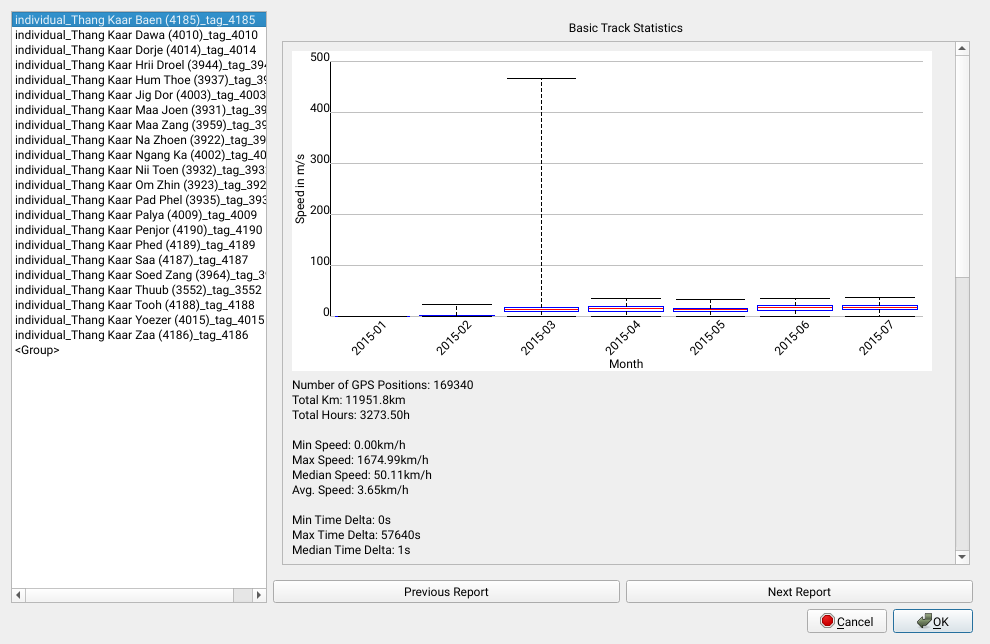The image size is (990, 644).
Task: Select Thang Kaar Baen (4185) track
Action: pyautogui.click(x=135, y=20)
